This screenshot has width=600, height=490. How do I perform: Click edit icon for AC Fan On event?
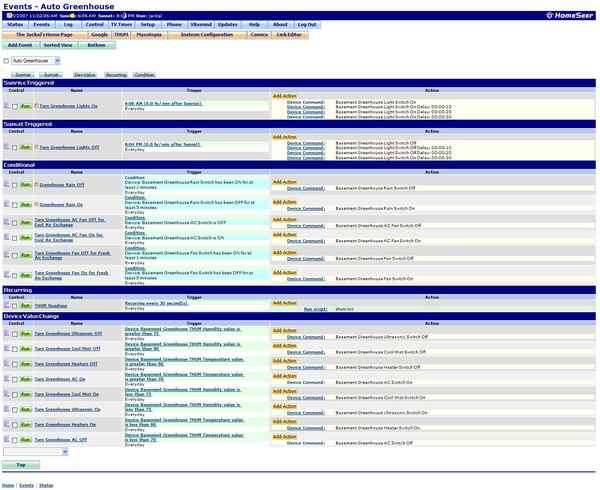(x=7, y=237)
